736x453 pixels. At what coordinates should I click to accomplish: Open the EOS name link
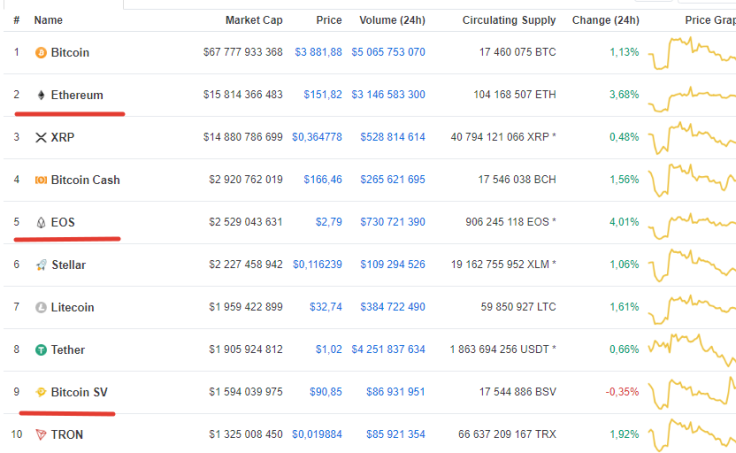(x=63, y=223)
